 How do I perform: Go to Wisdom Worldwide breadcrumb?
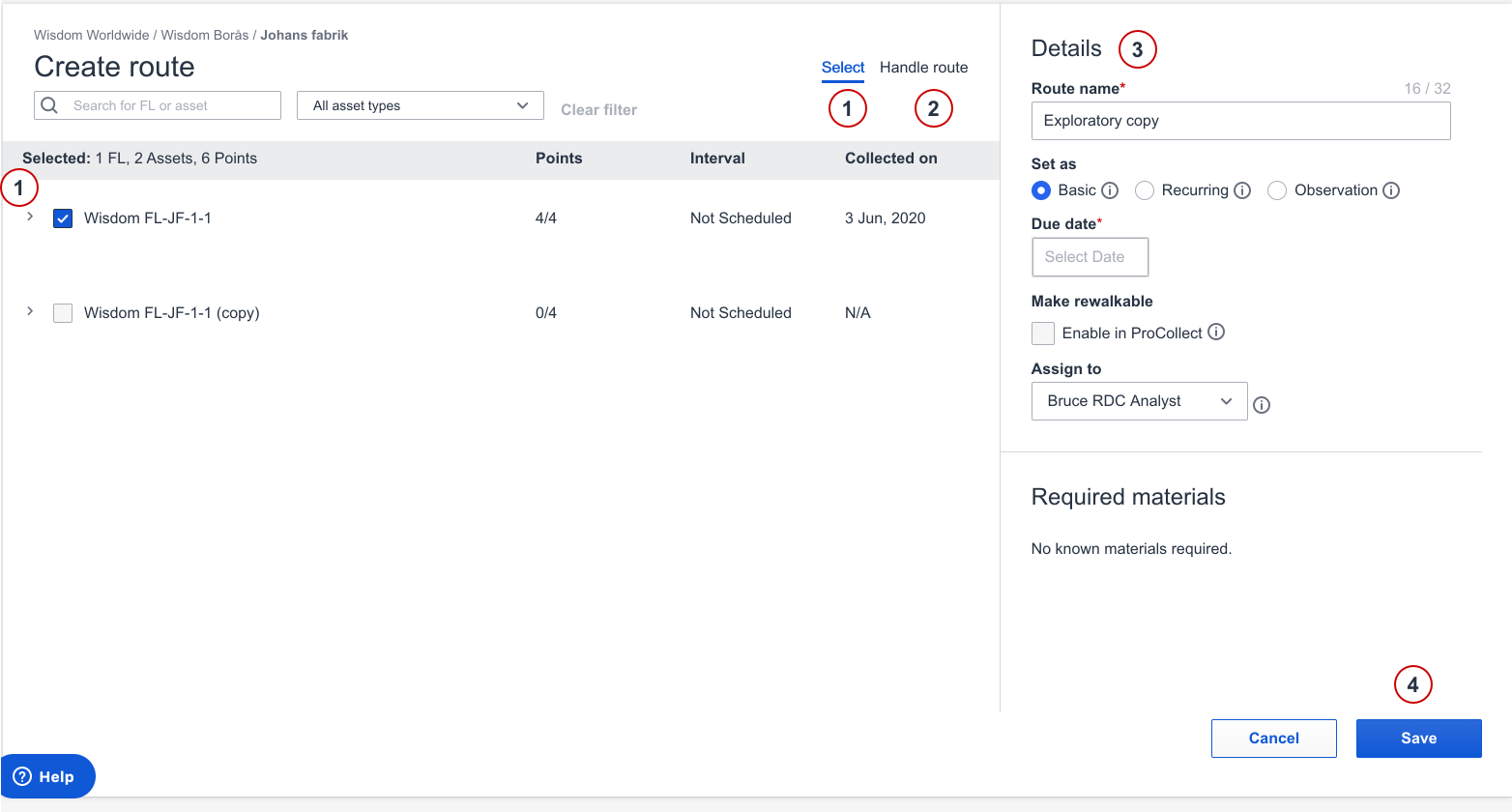pos(92,35)
